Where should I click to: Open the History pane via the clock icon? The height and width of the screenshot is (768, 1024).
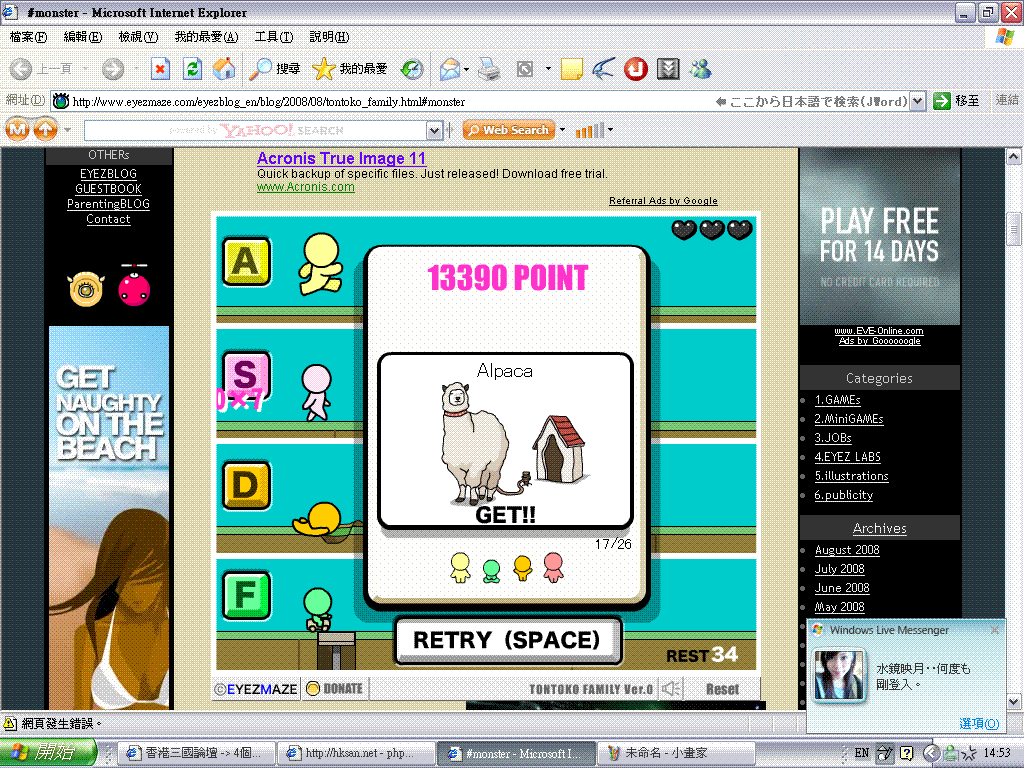(x=412, y=69)
